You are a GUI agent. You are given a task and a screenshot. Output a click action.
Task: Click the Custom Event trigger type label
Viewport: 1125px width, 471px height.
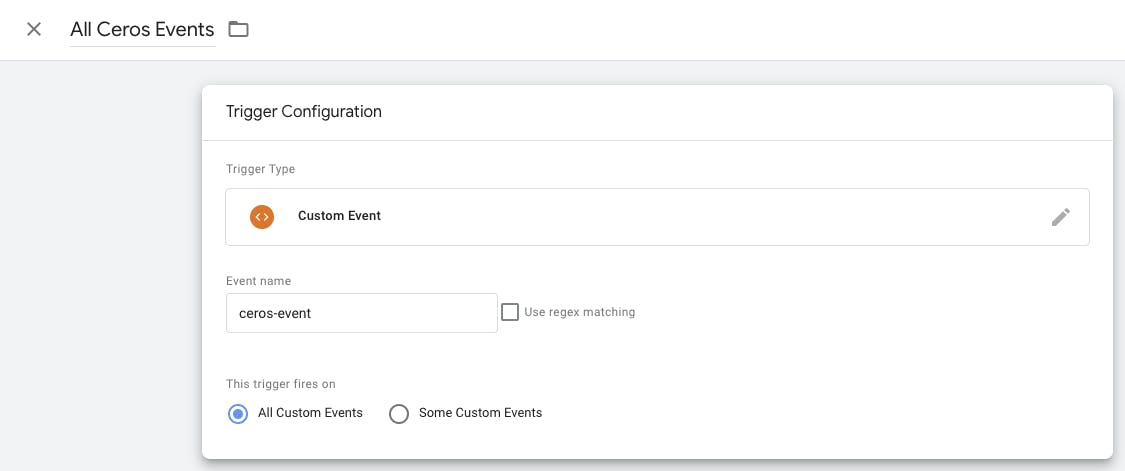[339, 216]
